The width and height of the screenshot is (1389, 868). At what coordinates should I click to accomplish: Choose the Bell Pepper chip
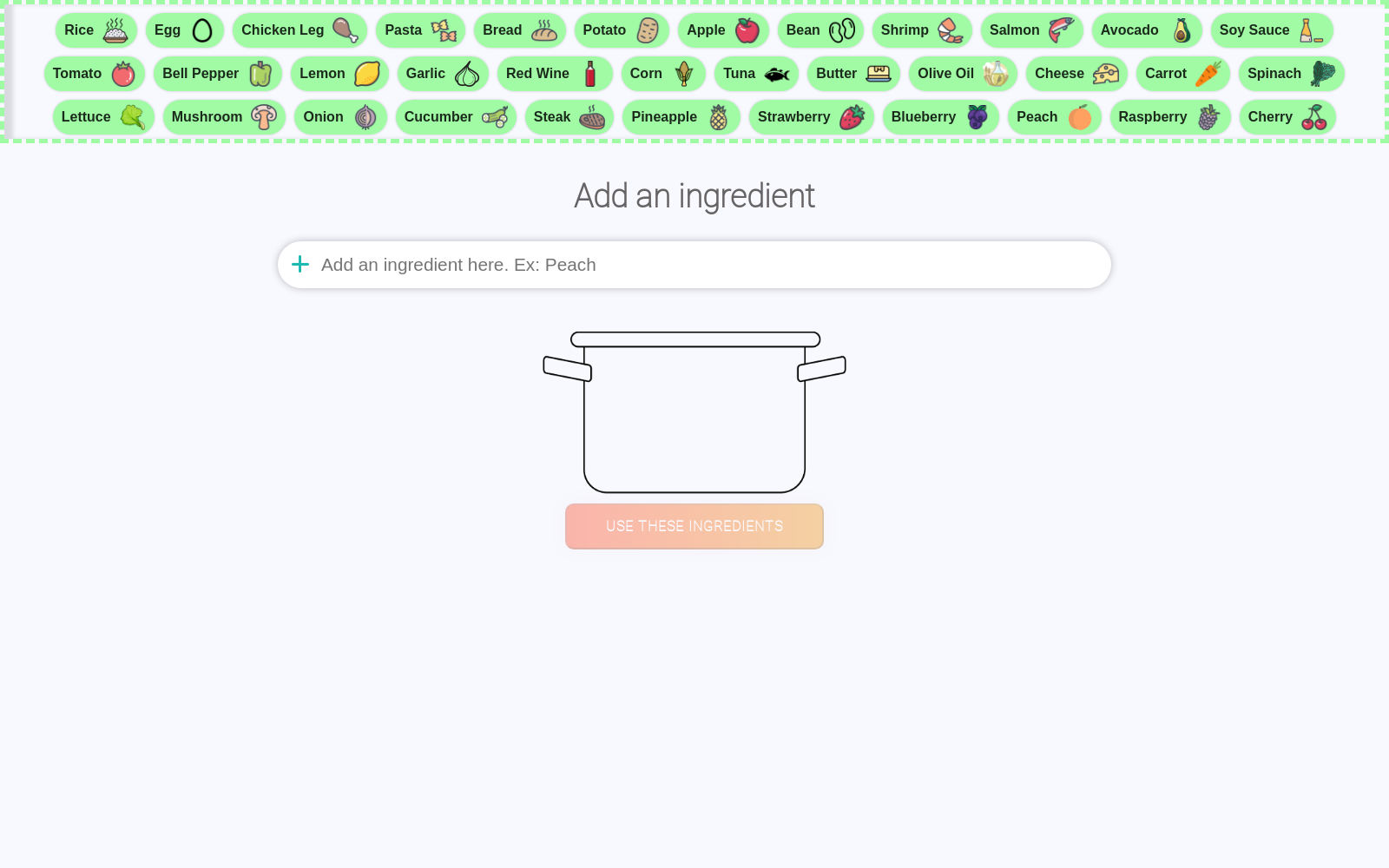click(218, 74)
